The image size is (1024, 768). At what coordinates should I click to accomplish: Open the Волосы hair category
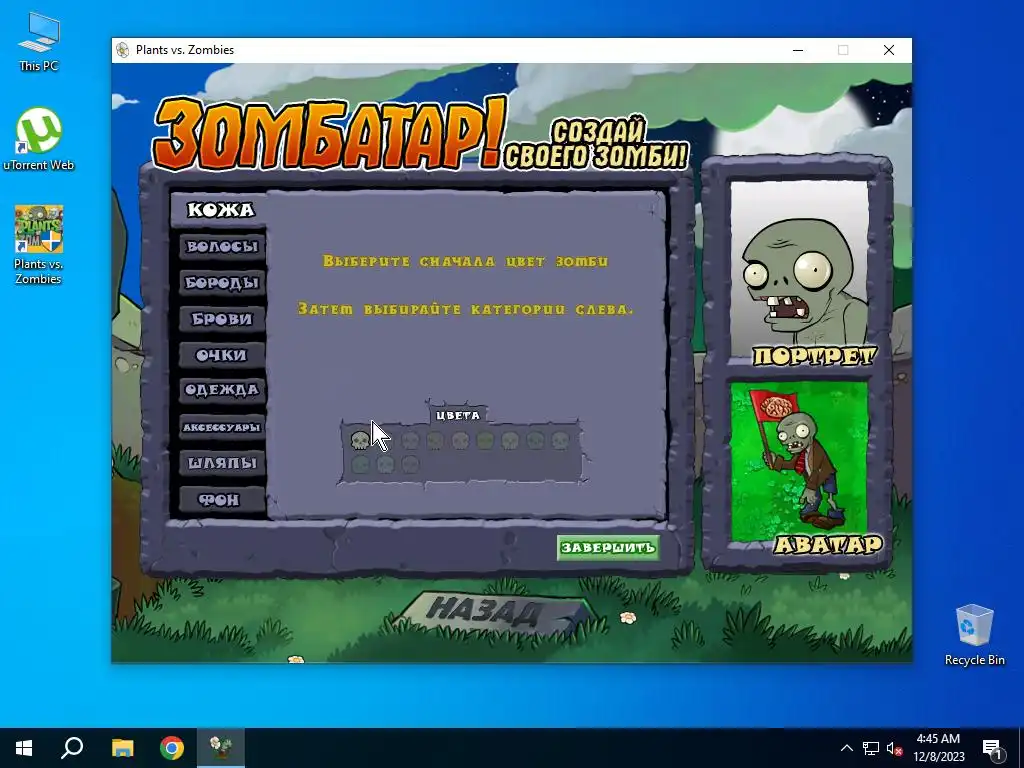pyautogui.click(x=222, y=246)
